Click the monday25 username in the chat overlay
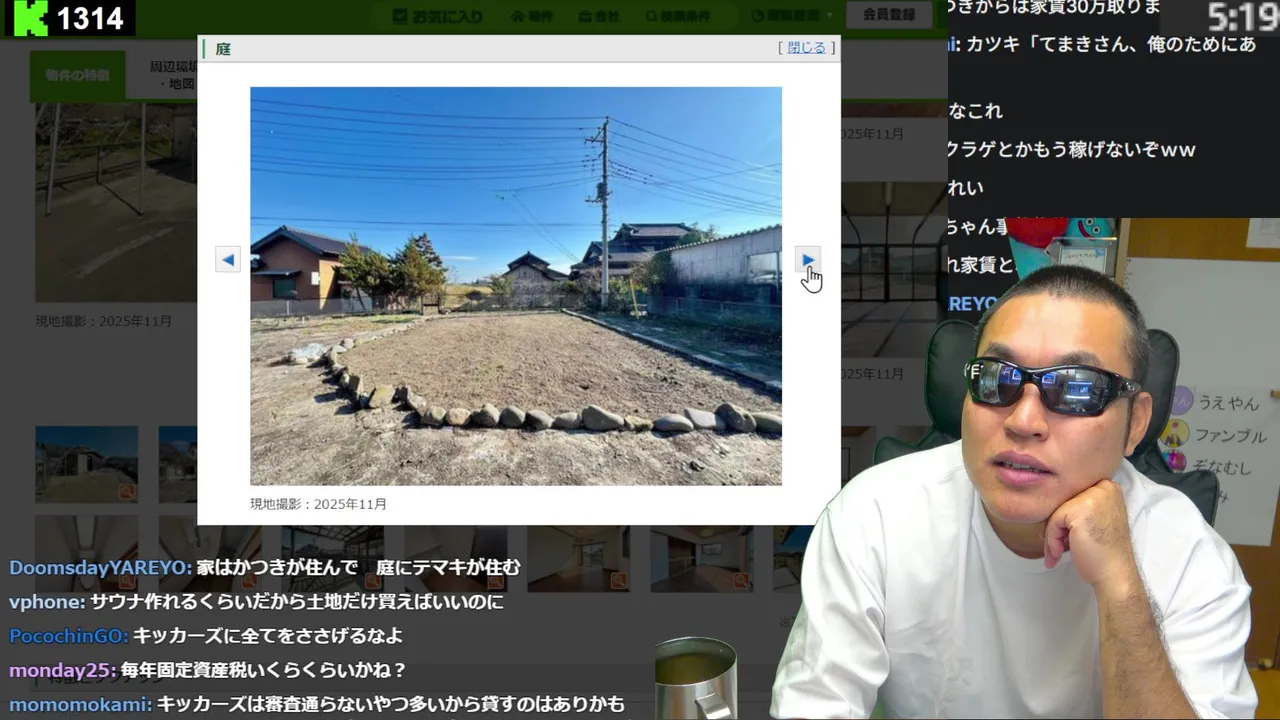 pyautogui.click(x=62, y=670)
